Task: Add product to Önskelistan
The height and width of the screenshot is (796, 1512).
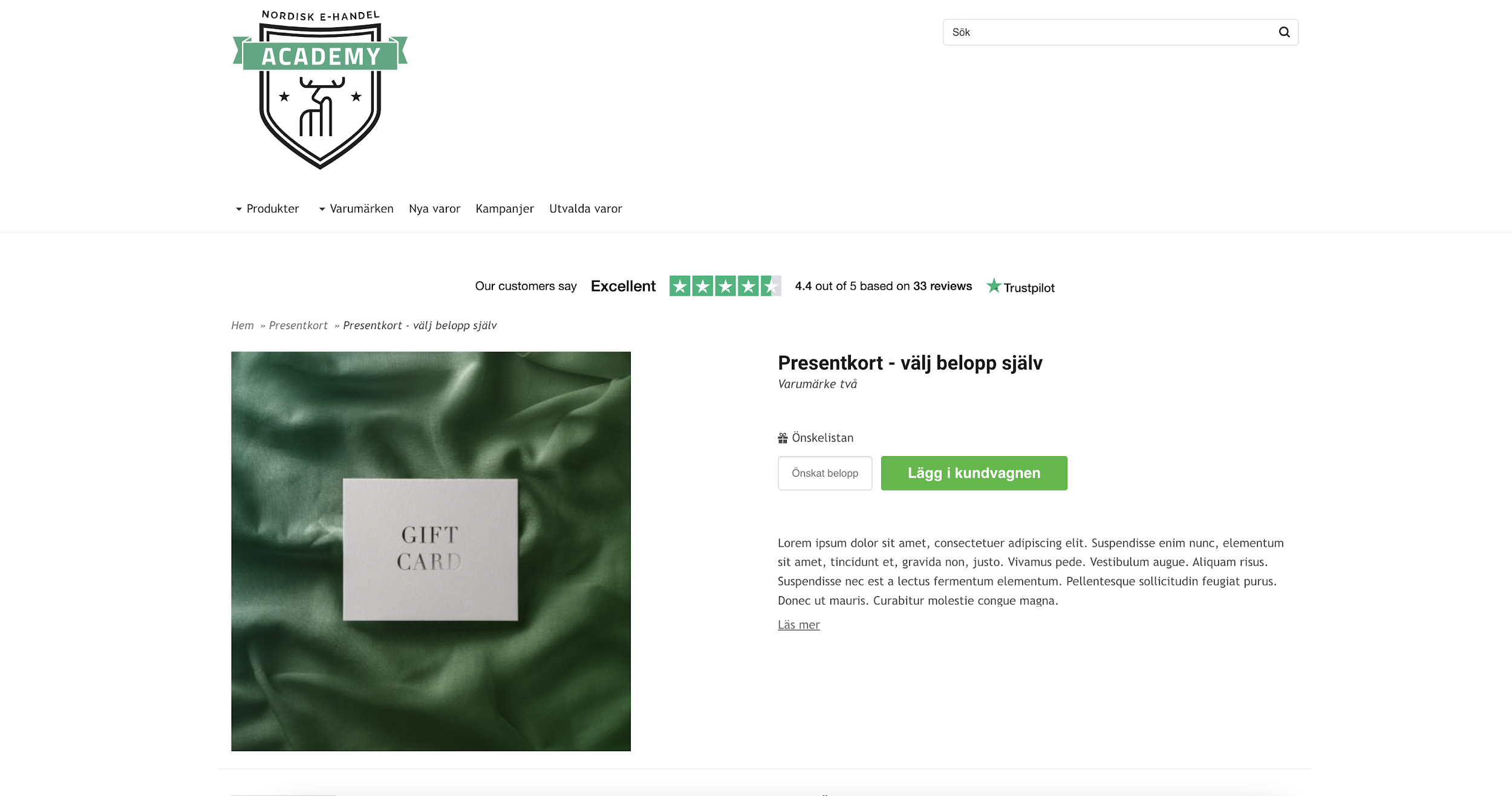Action: (816, 438)
